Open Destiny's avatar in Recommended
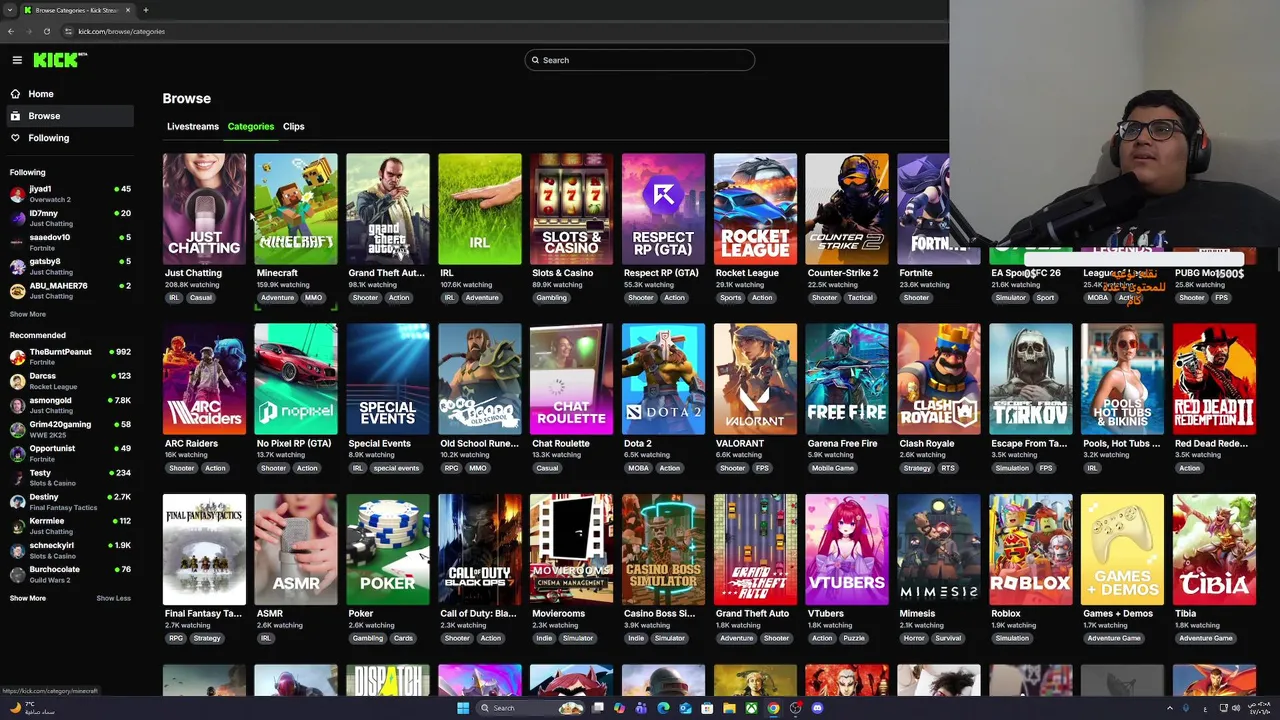Screen dimensions: 1280x720 (17, 502)
